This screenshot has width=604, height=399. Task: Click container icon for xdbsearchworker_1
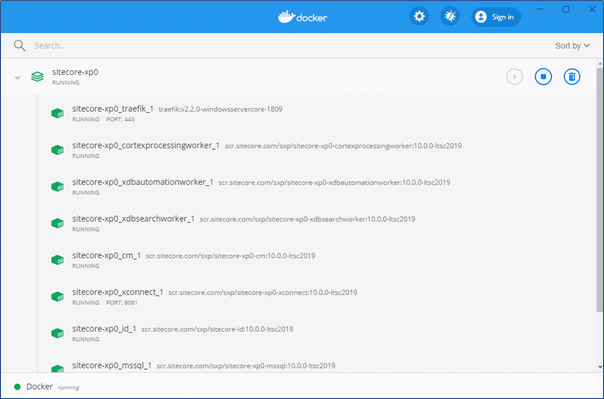(57, 223)
